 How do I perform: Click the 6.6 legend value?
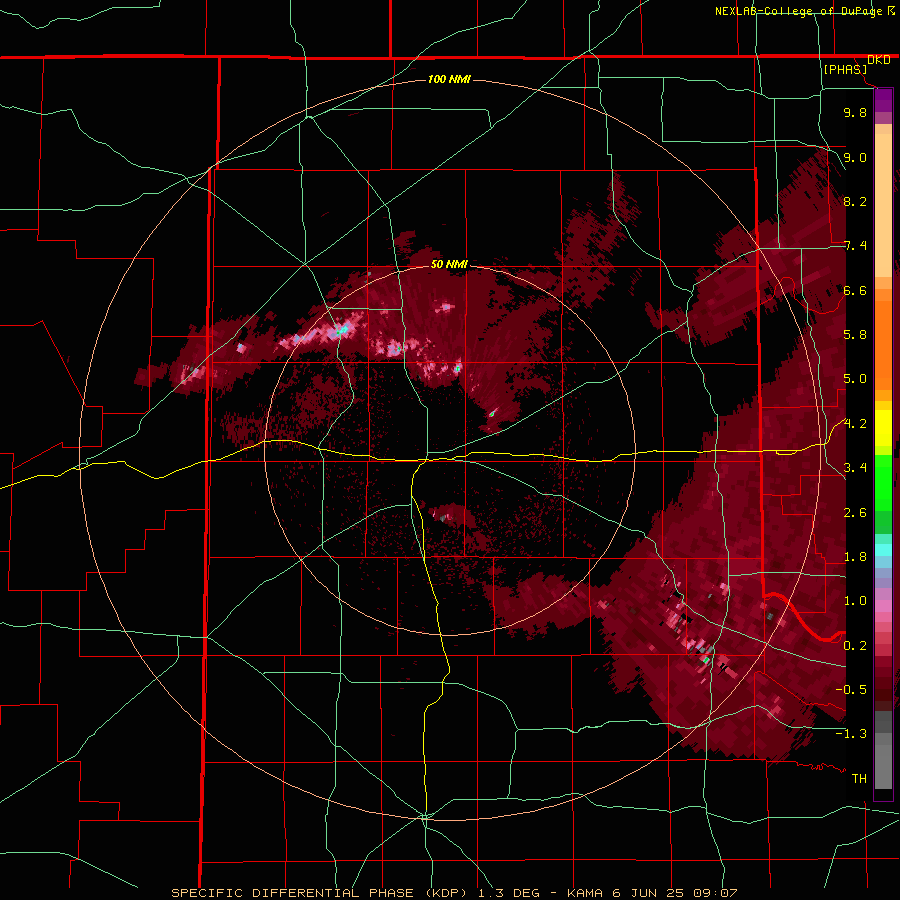855,290
